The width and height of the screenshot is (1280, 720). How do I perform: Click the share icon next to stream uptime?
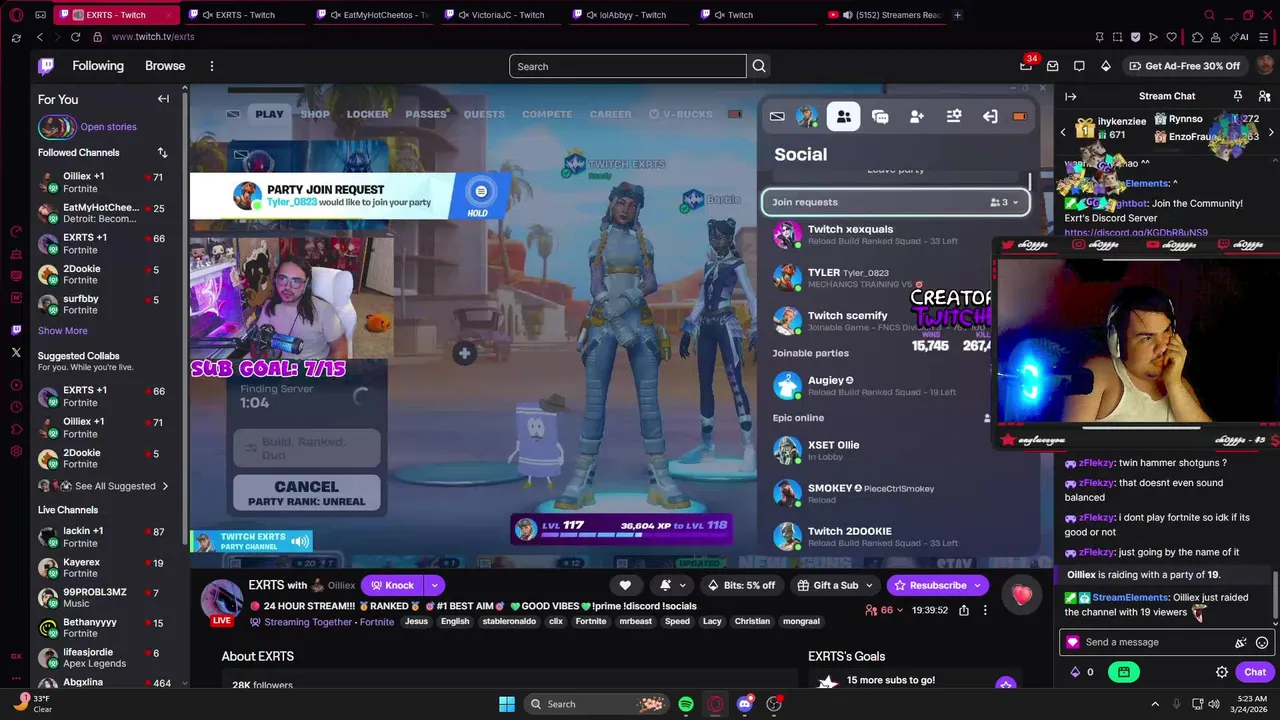point(964,610)
